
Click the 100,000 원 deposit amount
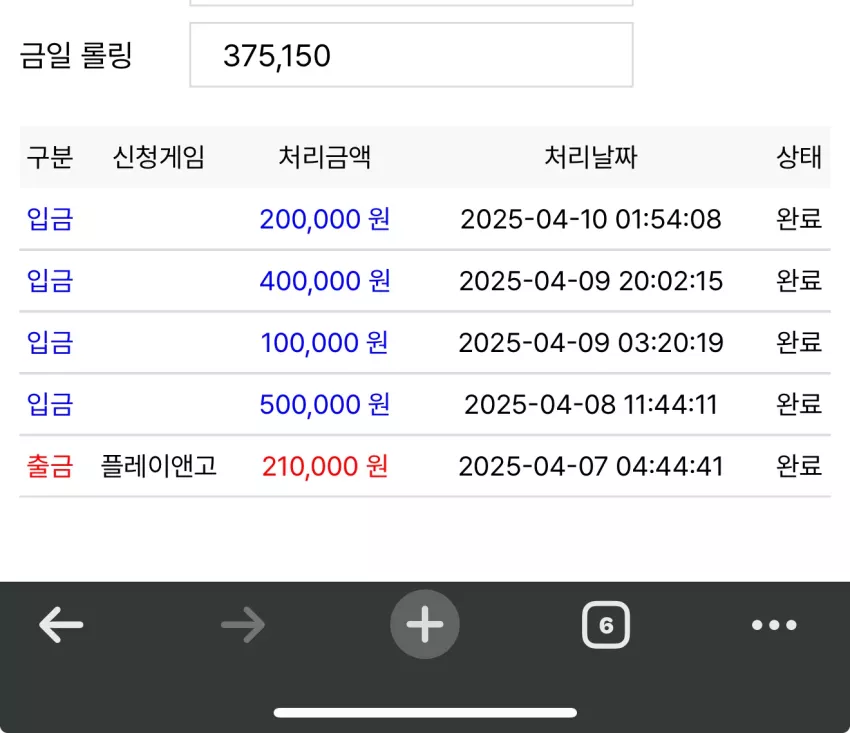point(324,343)
